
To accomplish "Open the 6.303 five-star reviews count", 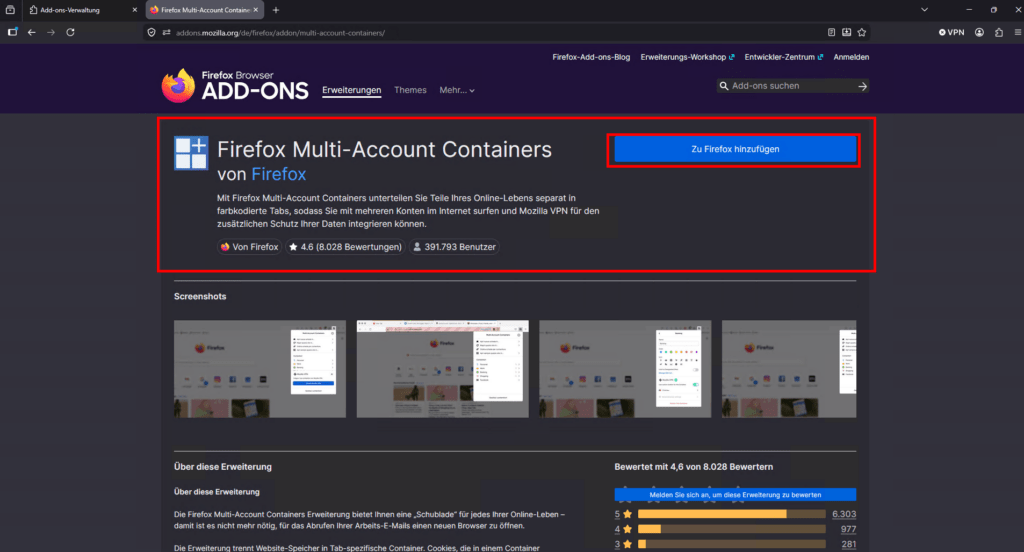I will click(844, 515).
